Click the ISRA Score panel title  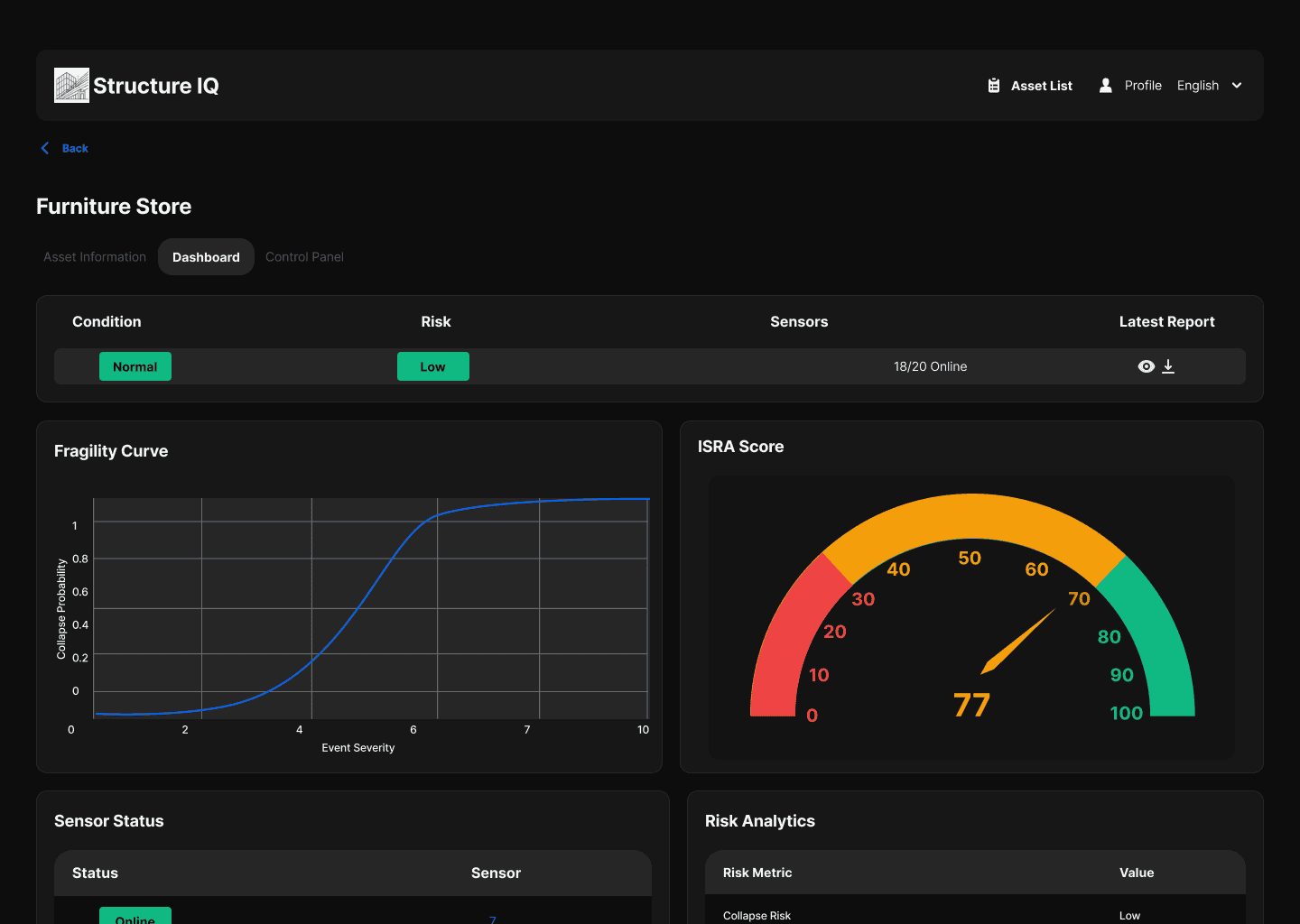(x=740, y=447)
